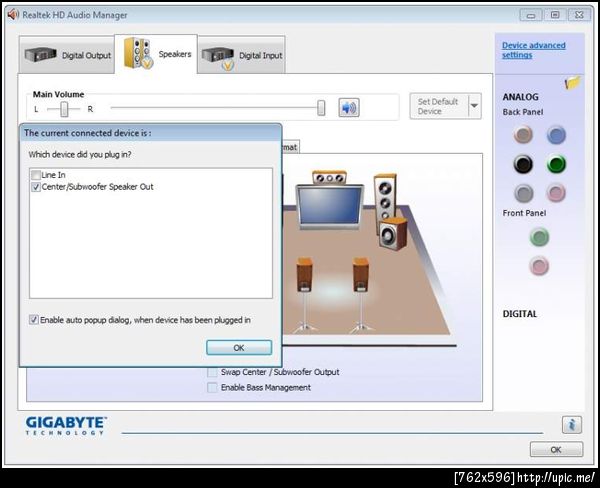Open the information icon near bottom right
The height and width of the screenshot is (488, 600).
[572, 424]
